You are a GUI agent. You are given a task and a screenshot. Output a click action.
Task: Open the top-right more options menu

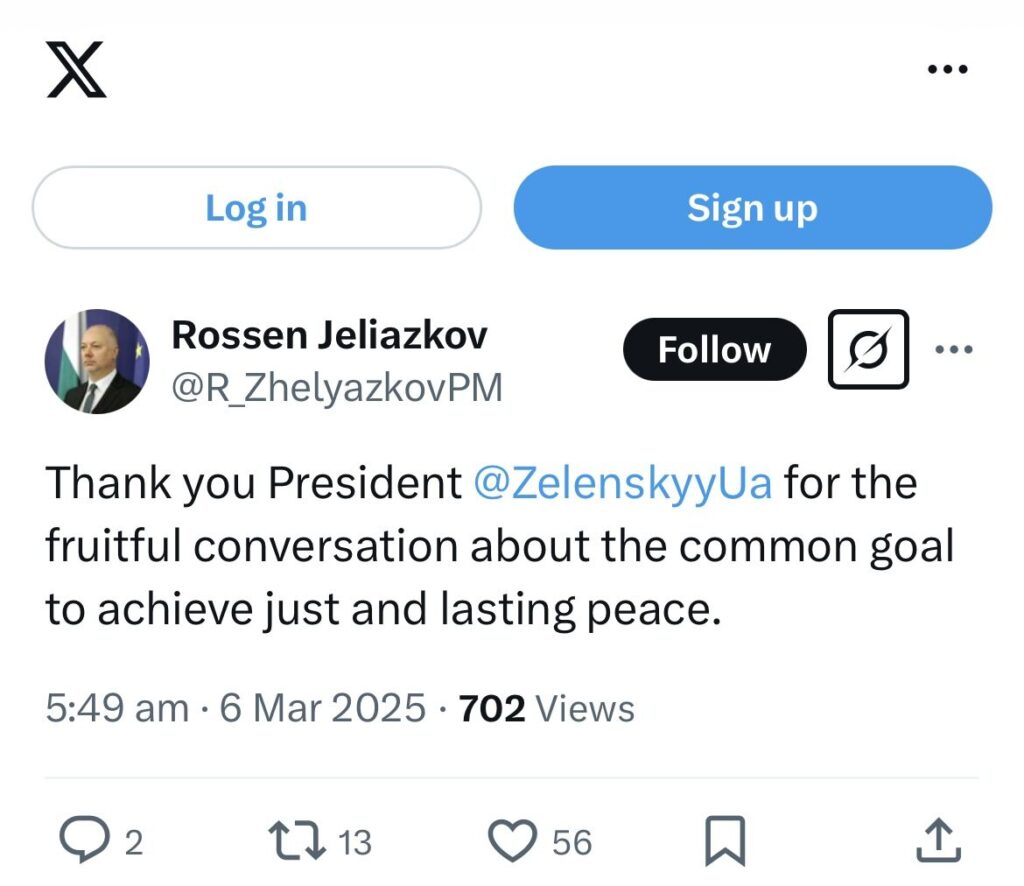click(x=947, y=69)
